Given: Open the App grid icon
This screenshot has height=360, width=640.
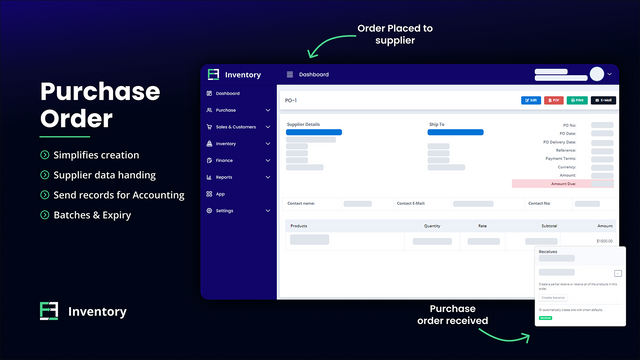Looking at the screenshot, I should tap(209, 194).
